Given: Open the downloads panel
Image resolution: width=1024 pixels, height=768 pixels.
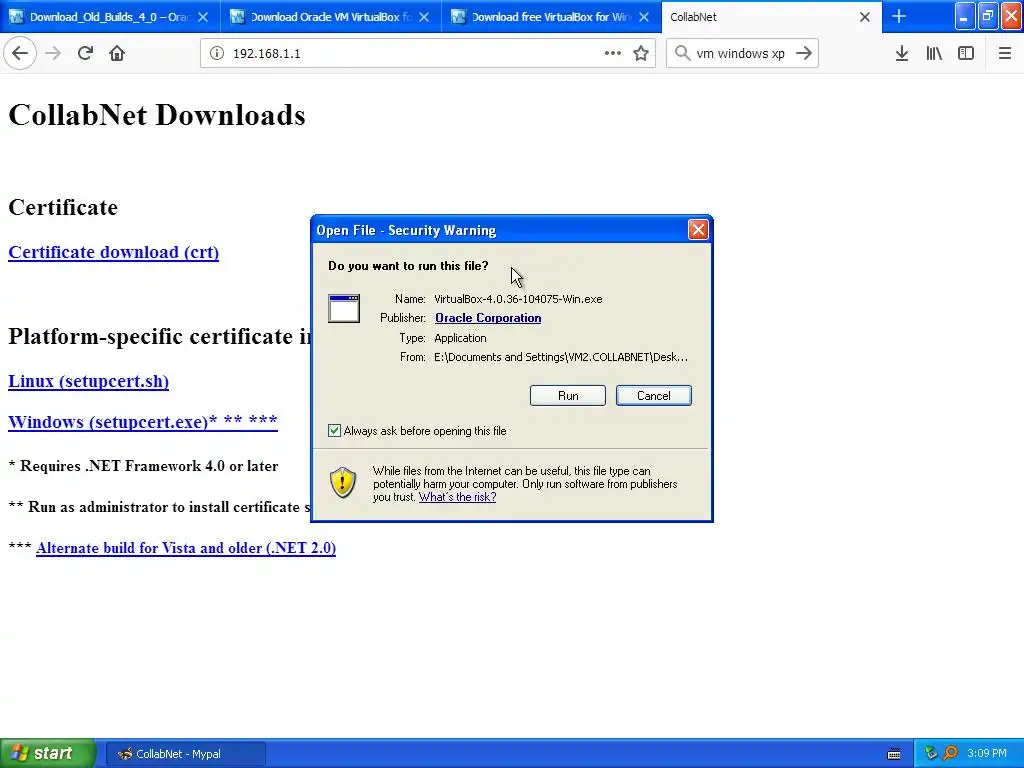Looking at the screenshot, I should point(902,53).
